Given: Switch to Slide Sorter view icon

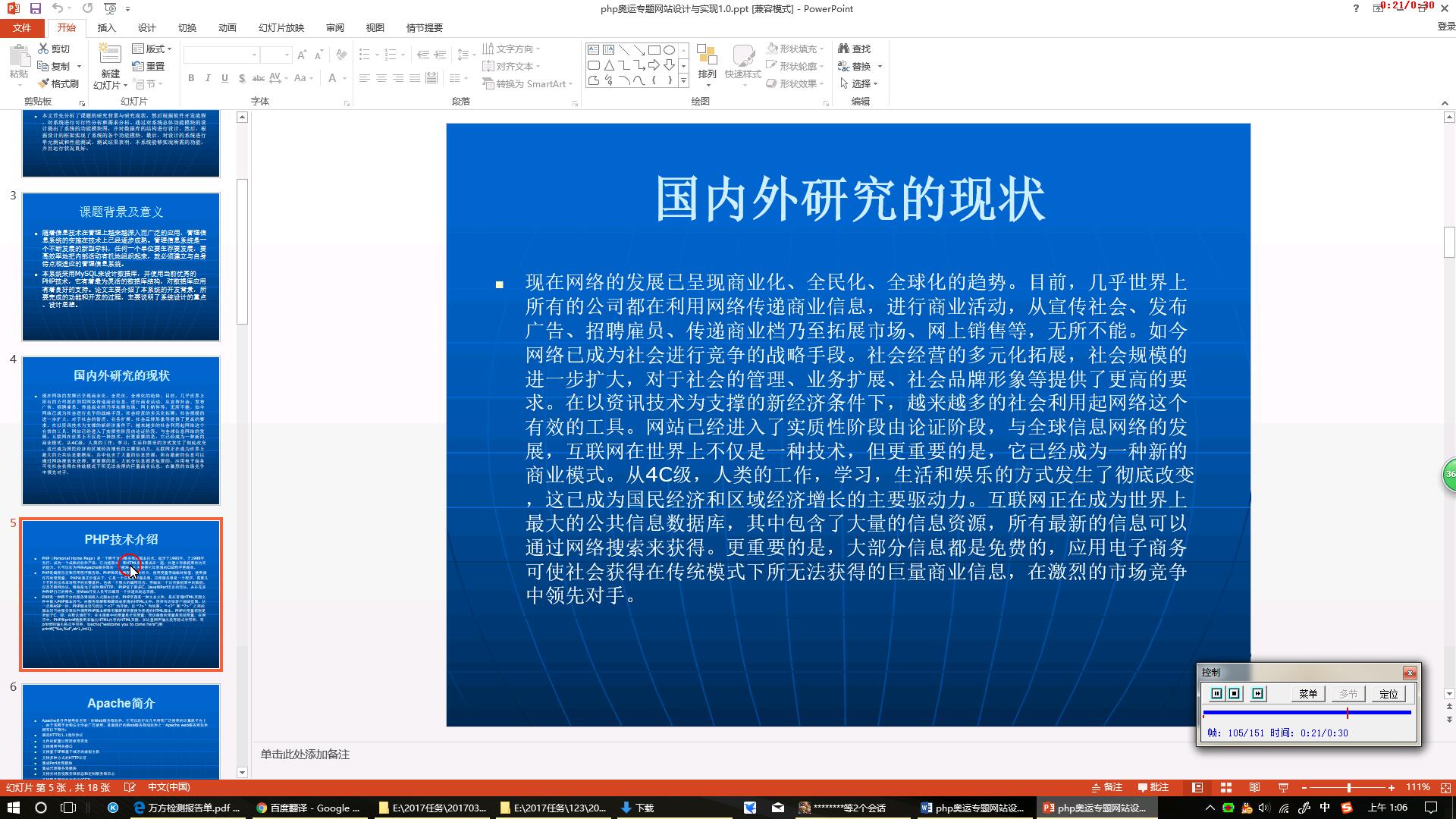Looking at the screenshot, I should point(1226,788).
